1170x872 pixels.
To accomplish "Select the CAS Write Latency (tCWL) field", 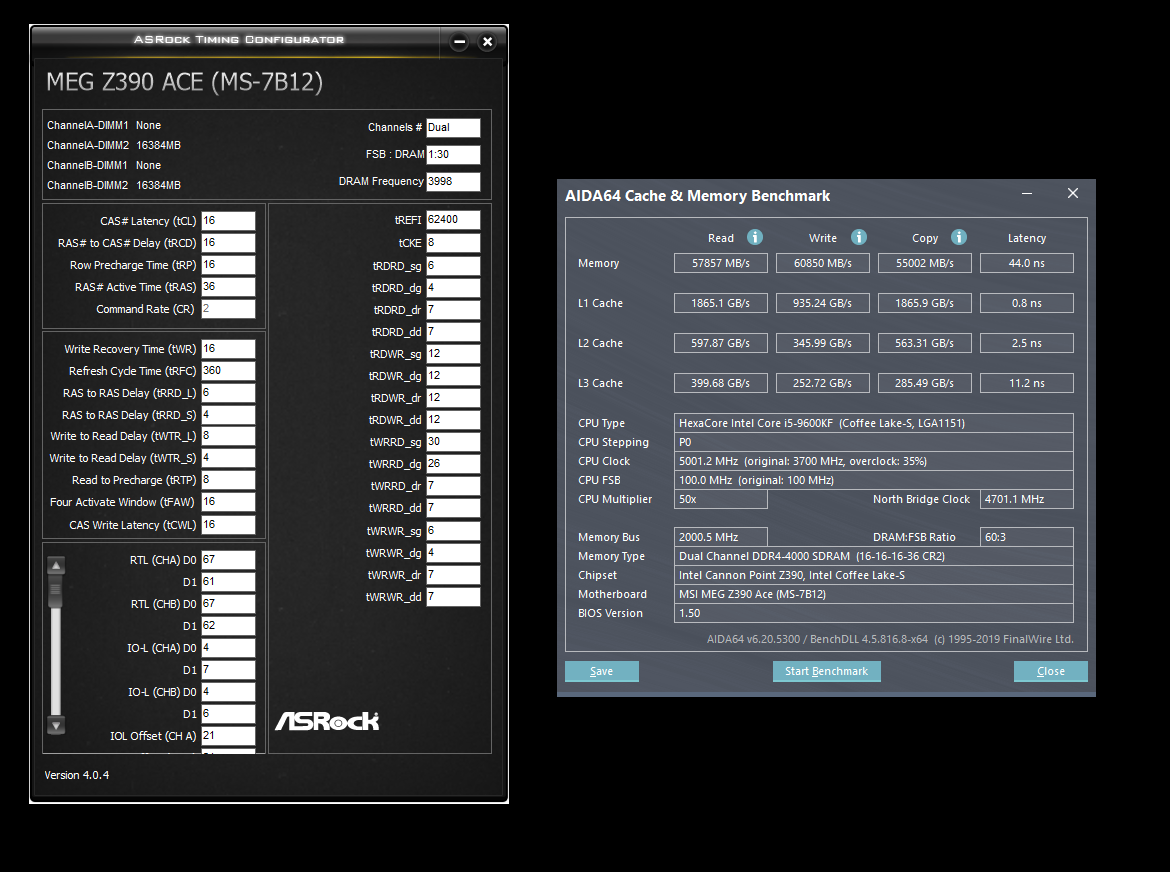I will [x=228, y=525].
